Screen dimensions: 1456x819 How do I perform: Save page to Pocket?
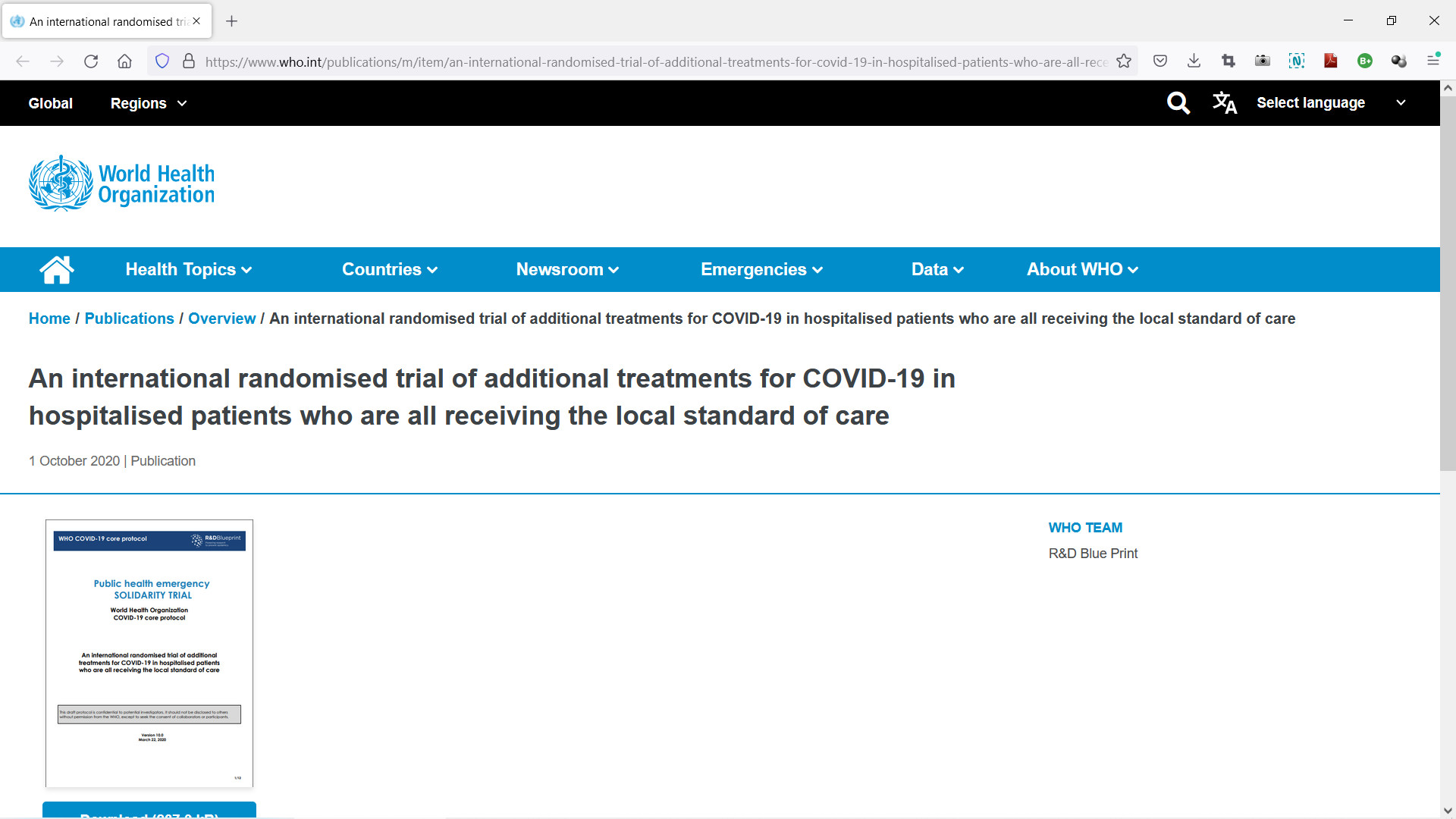(1160, 61)
